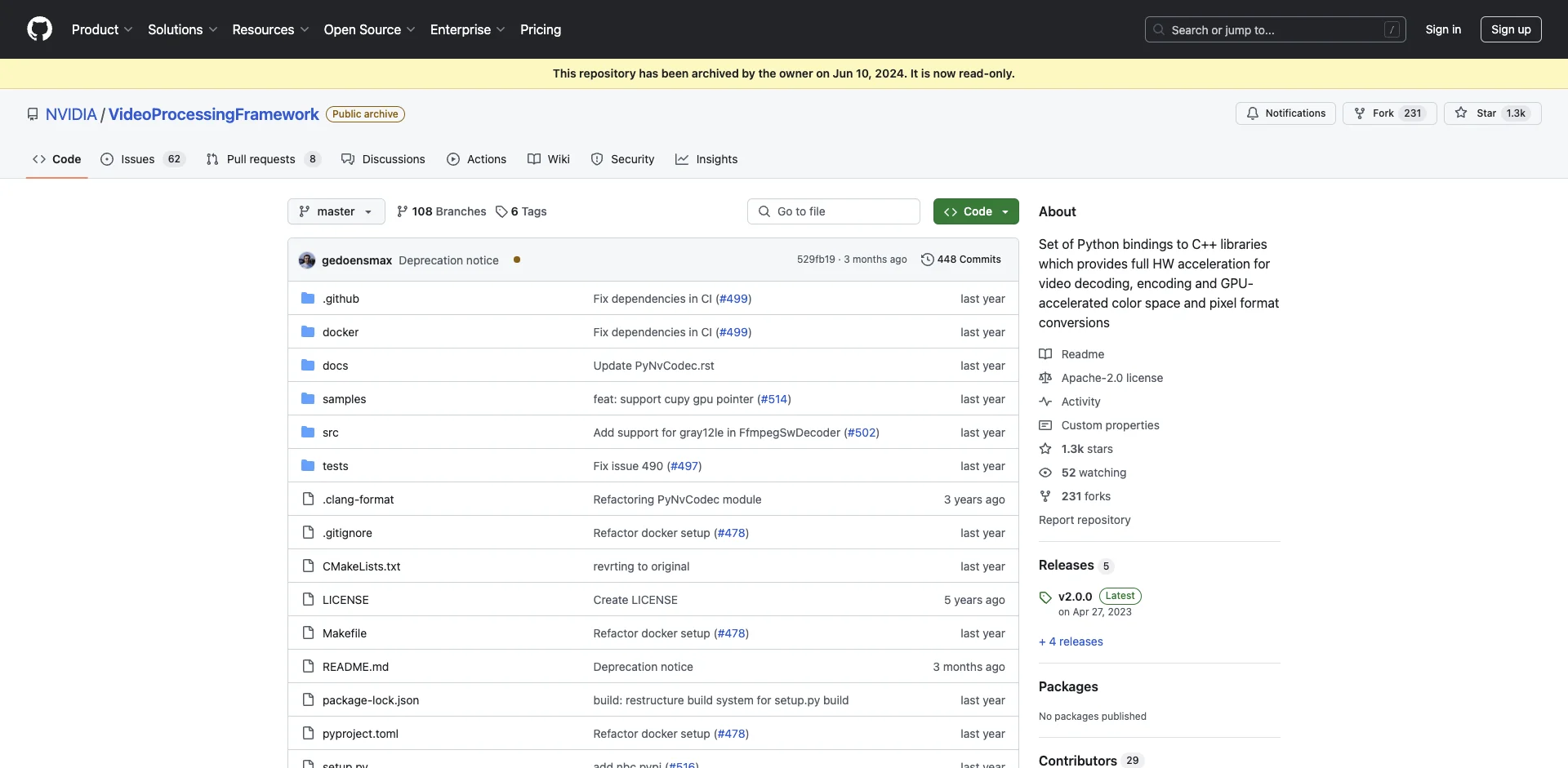1568x768 pixels.
Task: Open the NVIDIA organization link
Action: click(x=71, y=114)
